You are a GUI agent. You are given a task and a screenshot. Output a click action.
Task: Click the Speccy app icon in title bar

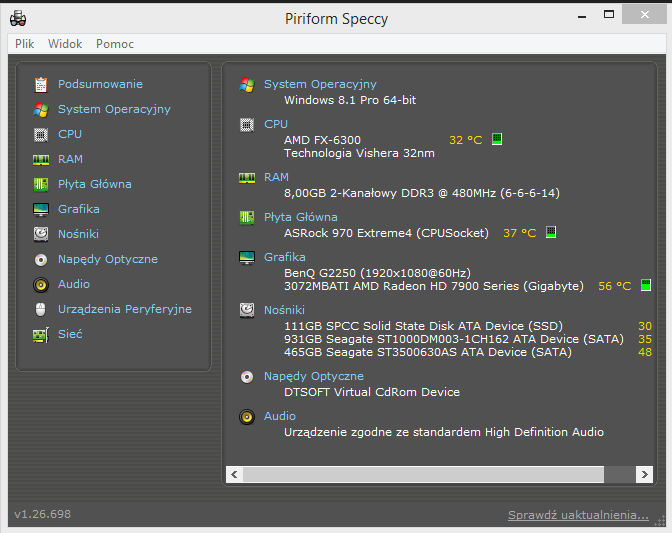click(18, 18)
